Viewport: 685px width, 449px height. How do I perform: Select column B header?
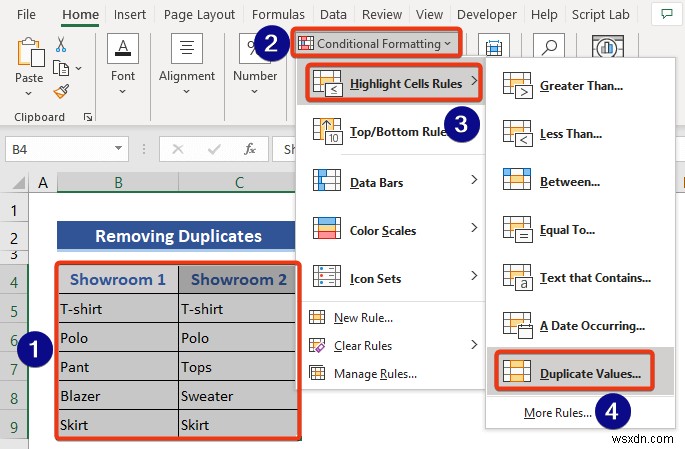pos(118,182)
